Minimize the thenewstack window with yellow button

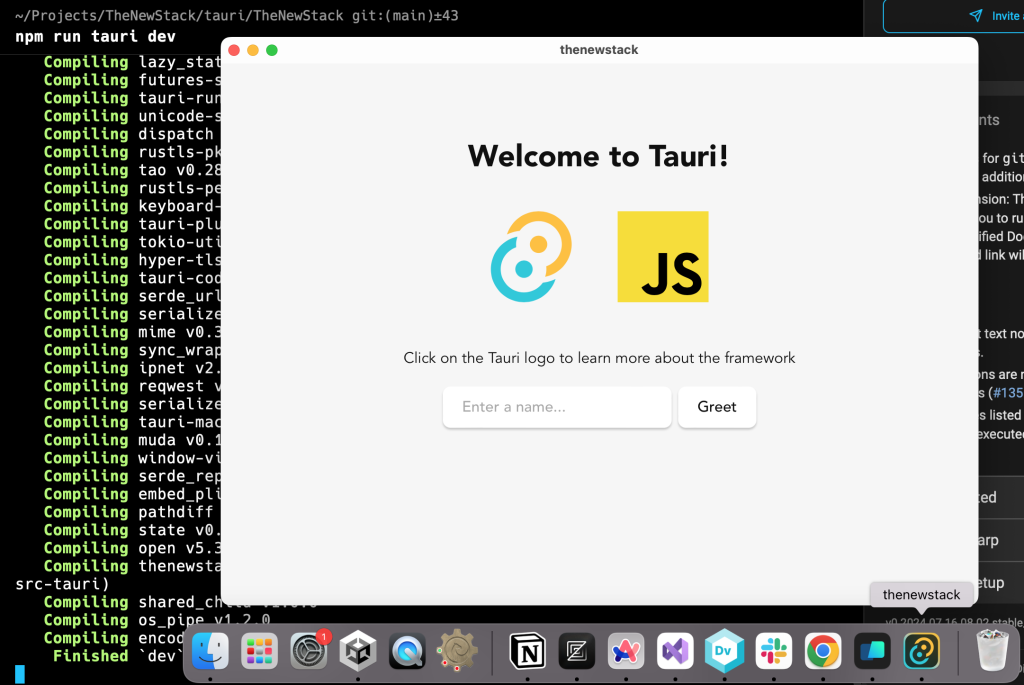tap(253, 50)
